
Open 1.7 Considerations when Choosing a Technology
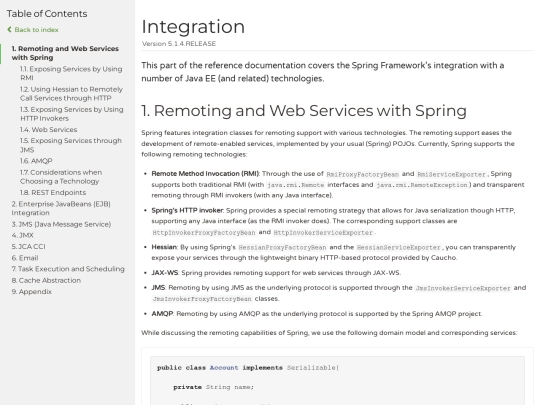pos(61,177)
